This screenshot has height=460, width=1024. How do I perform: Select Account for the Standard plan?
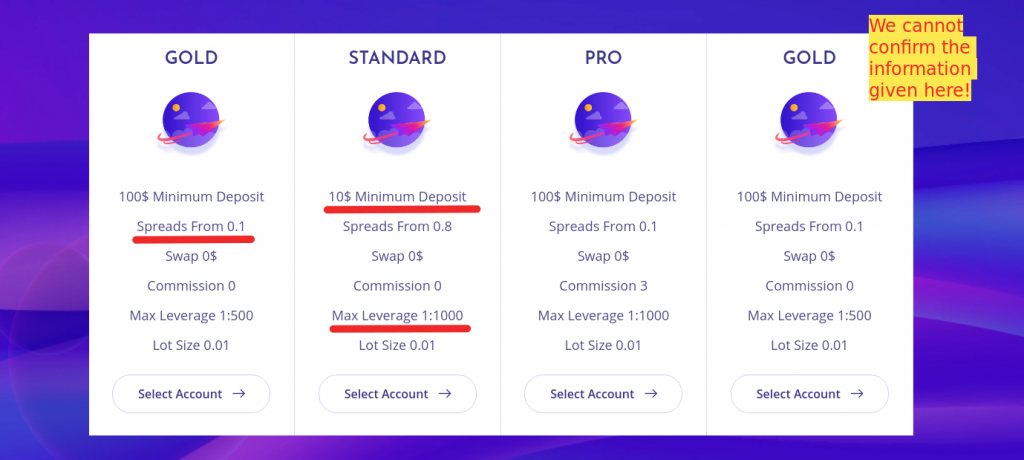click(x=398, y=394)
